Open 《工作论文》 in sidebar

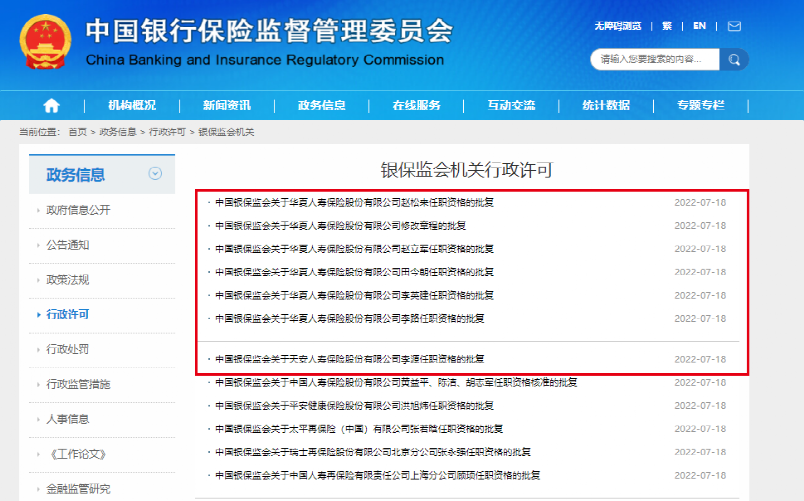click(x=78, y=454)
